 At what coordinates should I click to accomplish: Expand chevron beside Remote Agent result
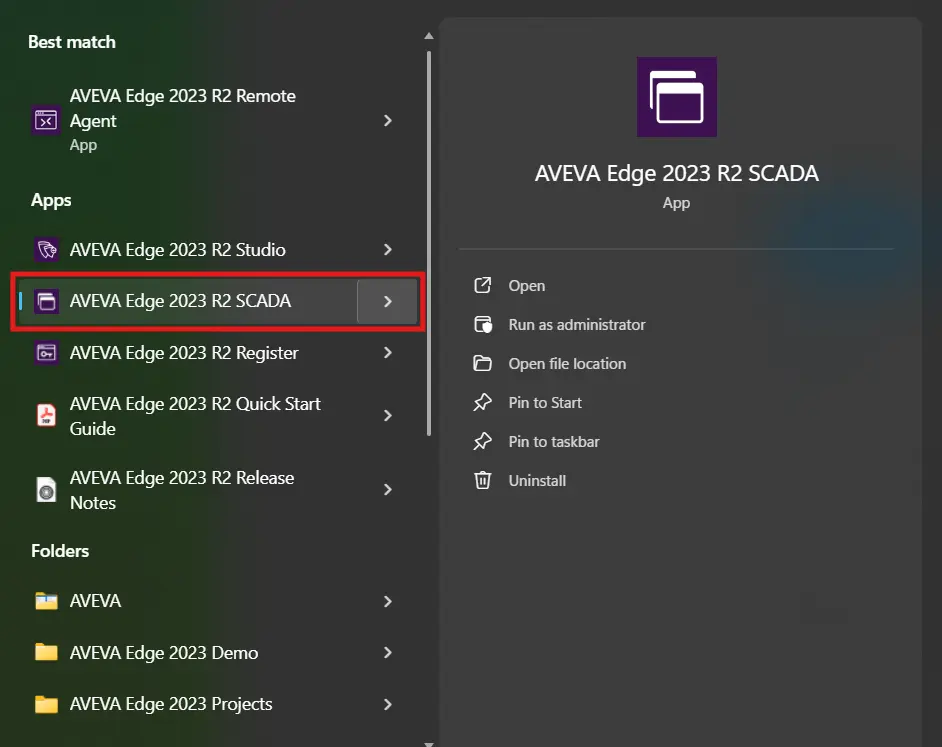click(388, 120)
